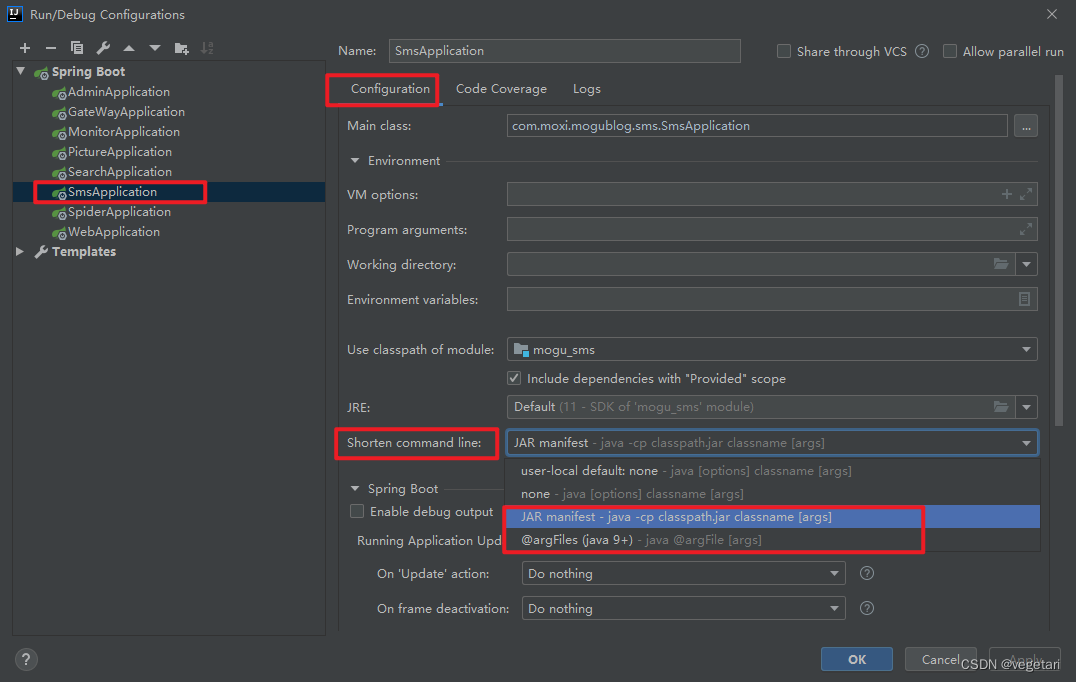Image resolution: width=1076 pixels, height=682 pixels.
Task: Add a new run configuration
Action: click(24, 47)
